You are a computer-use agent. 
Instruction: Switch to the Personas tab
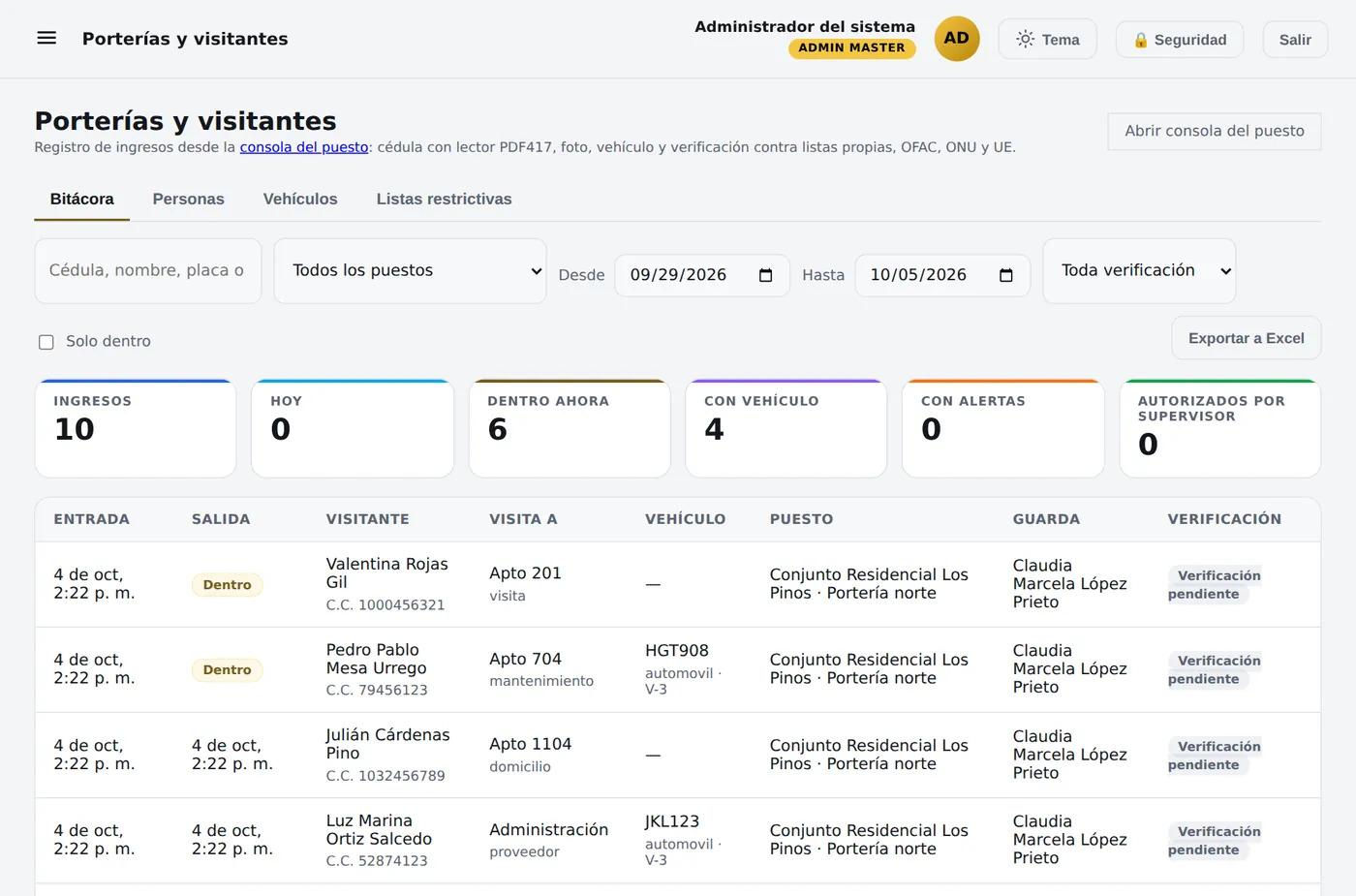[x=188, y=199]
